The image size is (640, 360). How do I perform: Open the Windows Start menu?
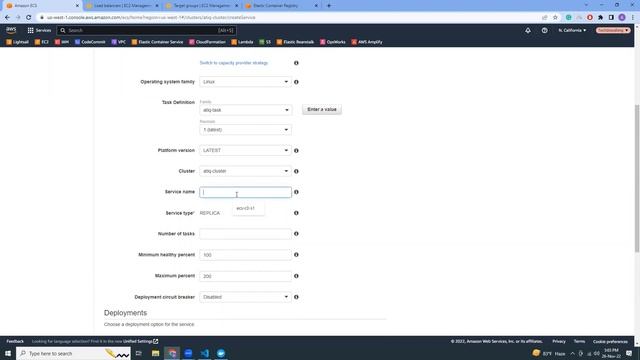point(8,353)
